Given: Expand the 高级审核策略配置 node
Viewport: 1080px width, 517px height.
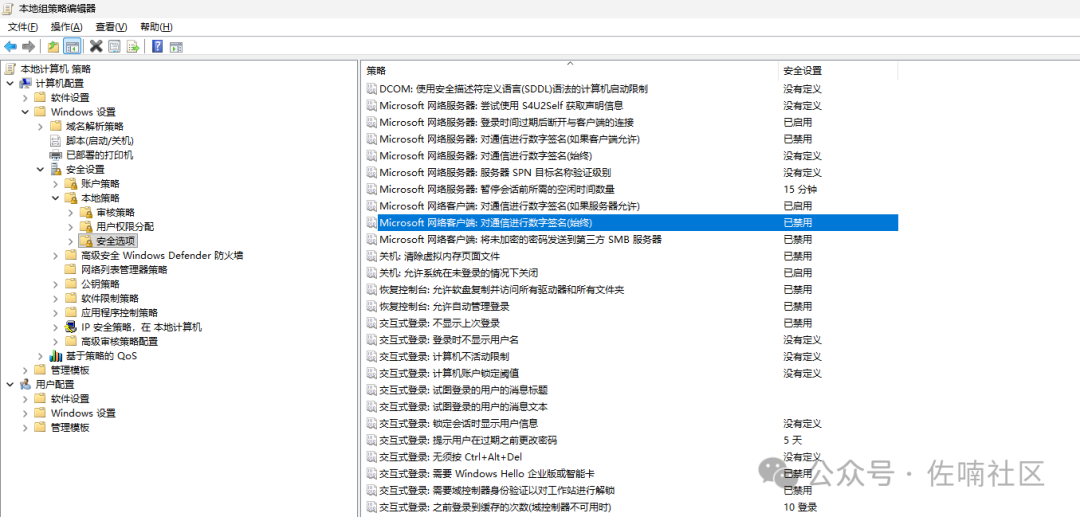Looking at the screenshot, I should click(55, 341).
